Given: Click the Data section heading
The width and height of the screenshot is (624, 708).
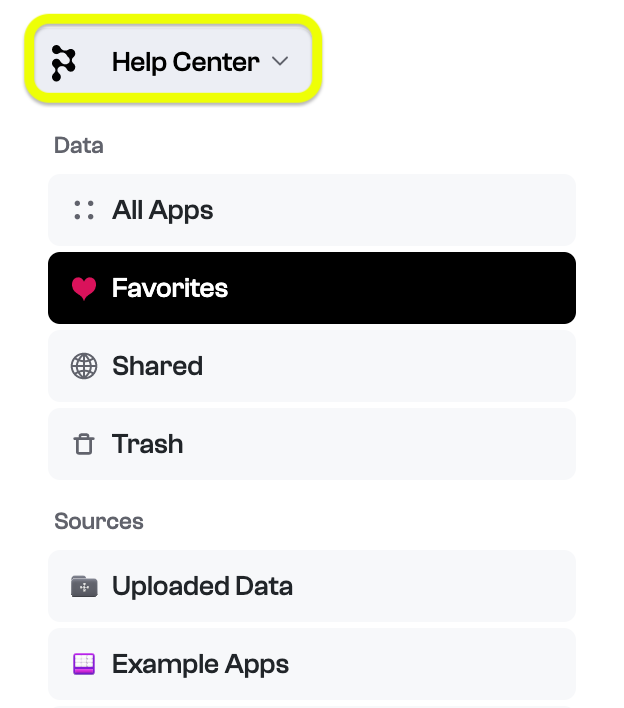Looking at the screenshot, I should [79, 145].
